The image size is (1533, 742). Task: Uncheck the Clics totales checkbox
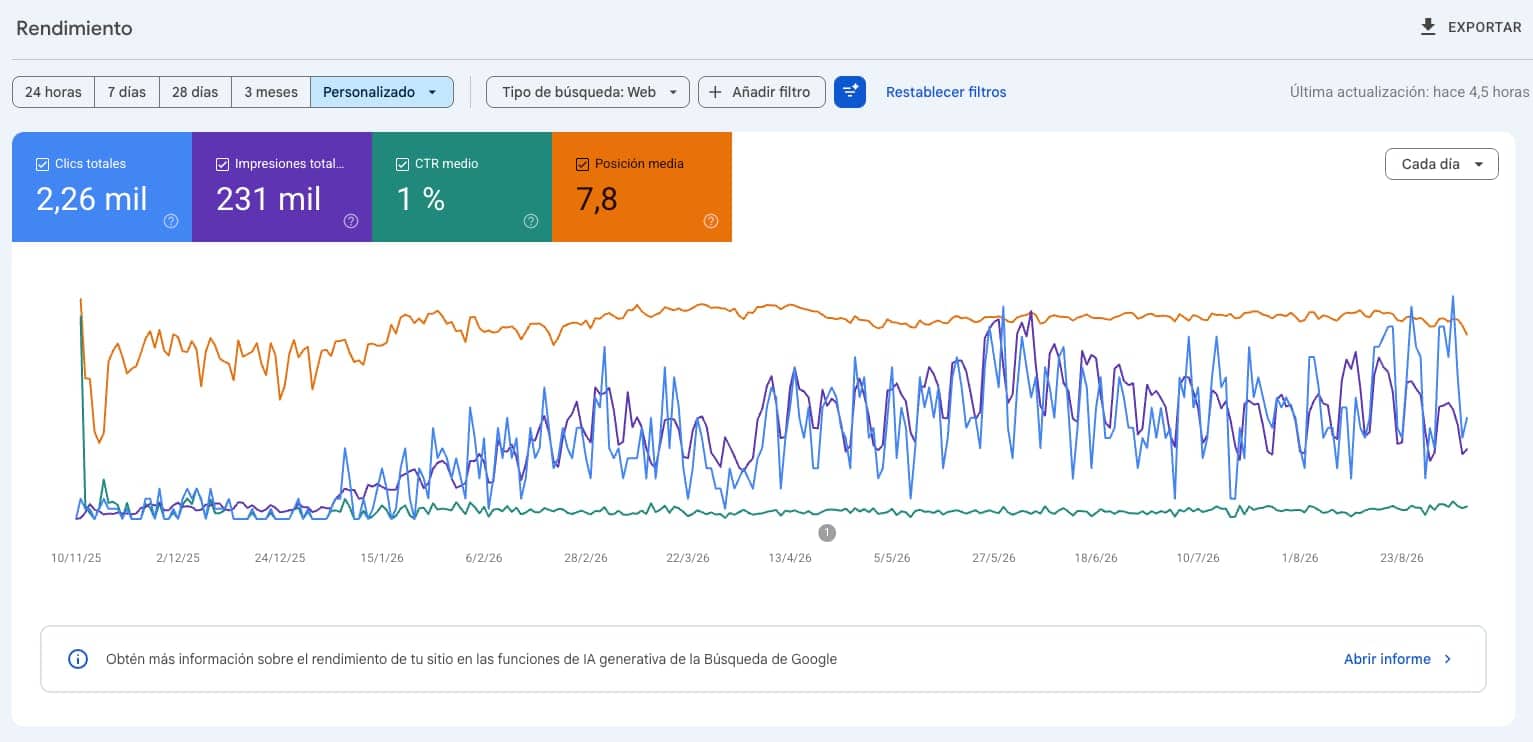[x=42, y=164]
